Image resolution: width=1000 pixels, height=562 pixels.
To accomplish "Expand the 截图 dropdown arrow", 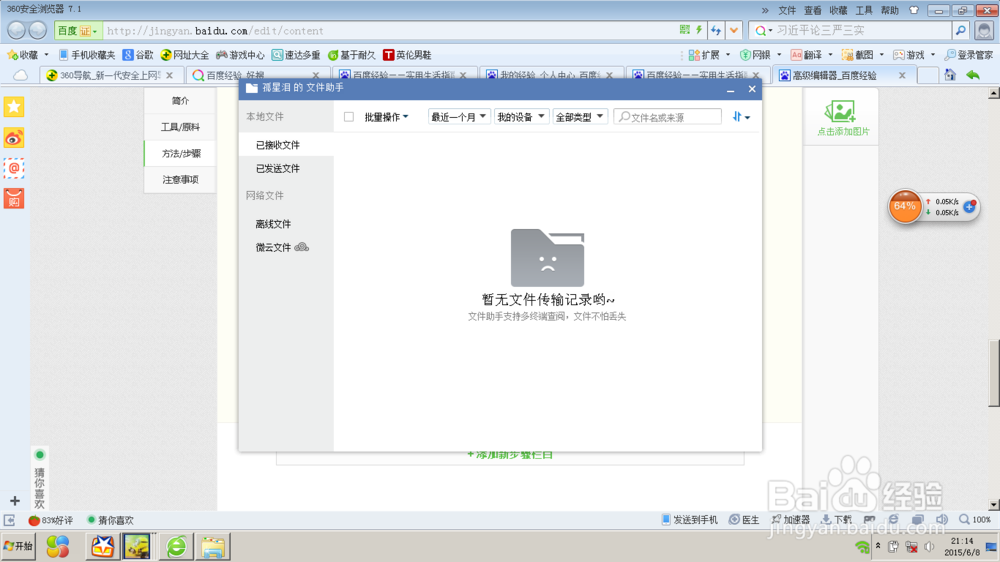I will pyautogui.click(x=881, y=55).
